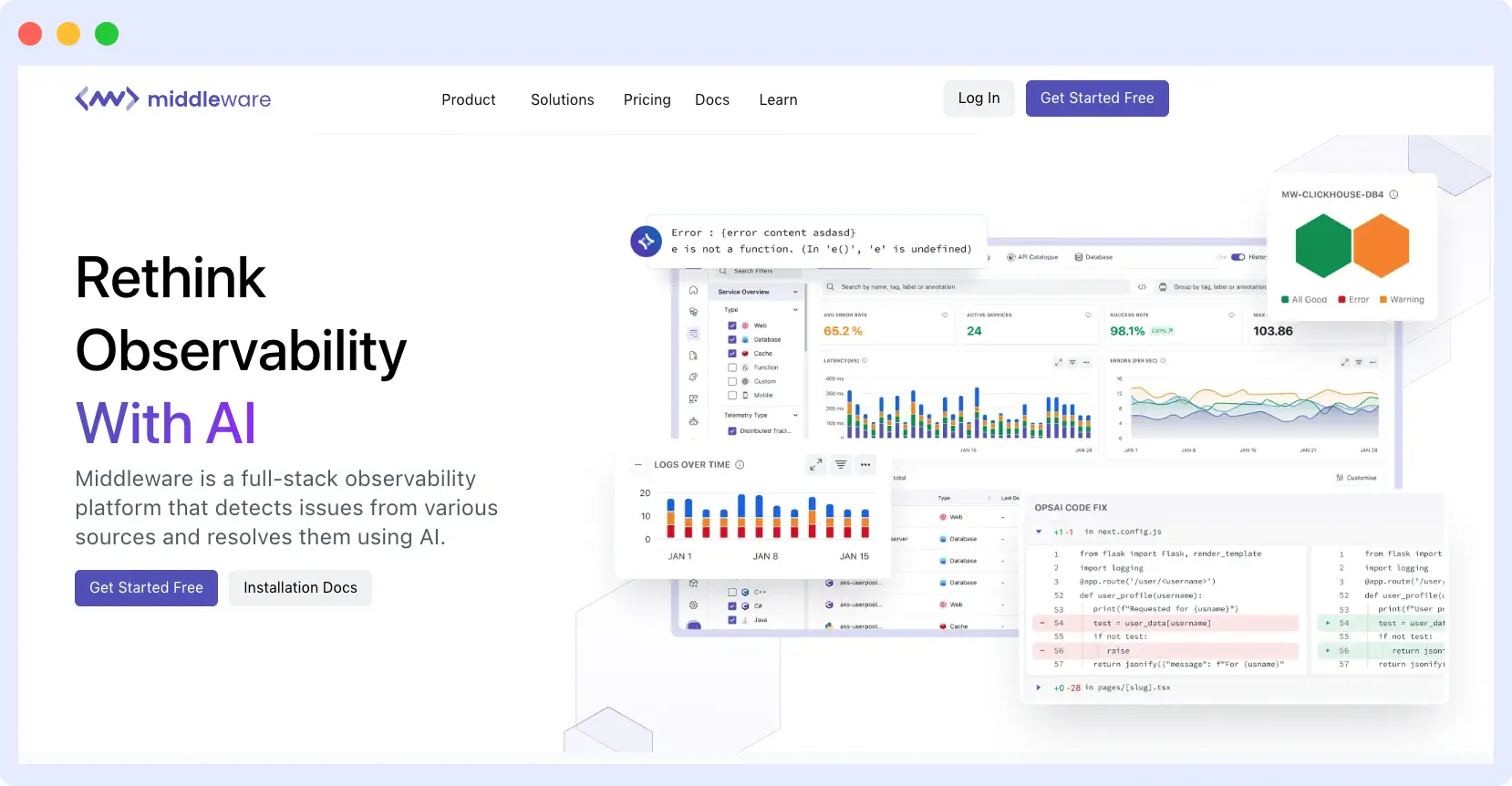Open filter on Logs Over Time chart
Viewport: 1512px width, 786px height.
[841, 465]
